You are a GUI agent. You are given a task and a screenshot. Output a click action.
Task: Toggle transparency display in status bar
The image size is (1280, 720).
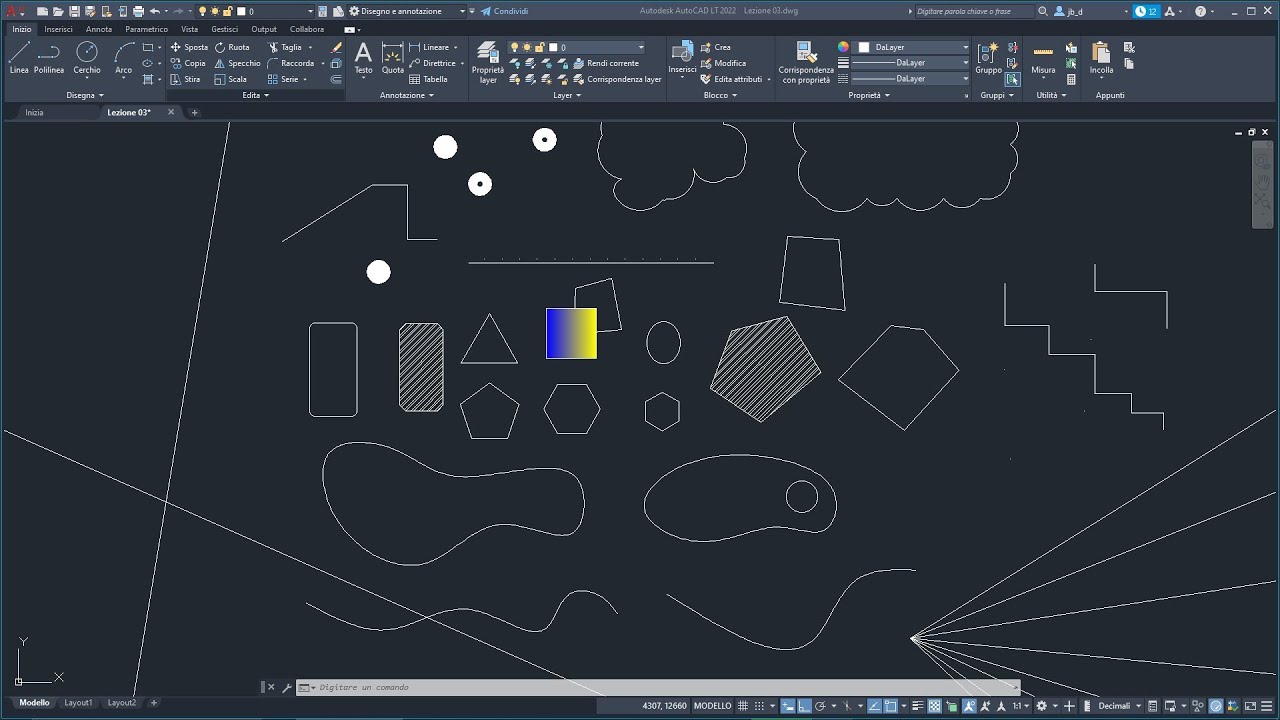click(x=935, y=706)
